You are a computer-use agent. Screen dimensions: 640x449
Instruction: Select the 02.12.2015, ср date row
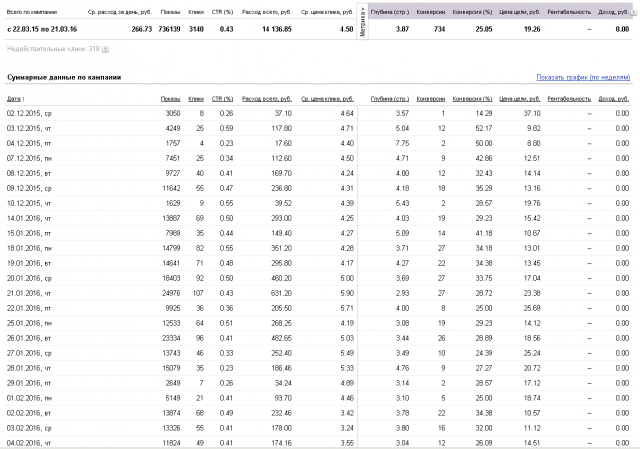coord(318,113)
